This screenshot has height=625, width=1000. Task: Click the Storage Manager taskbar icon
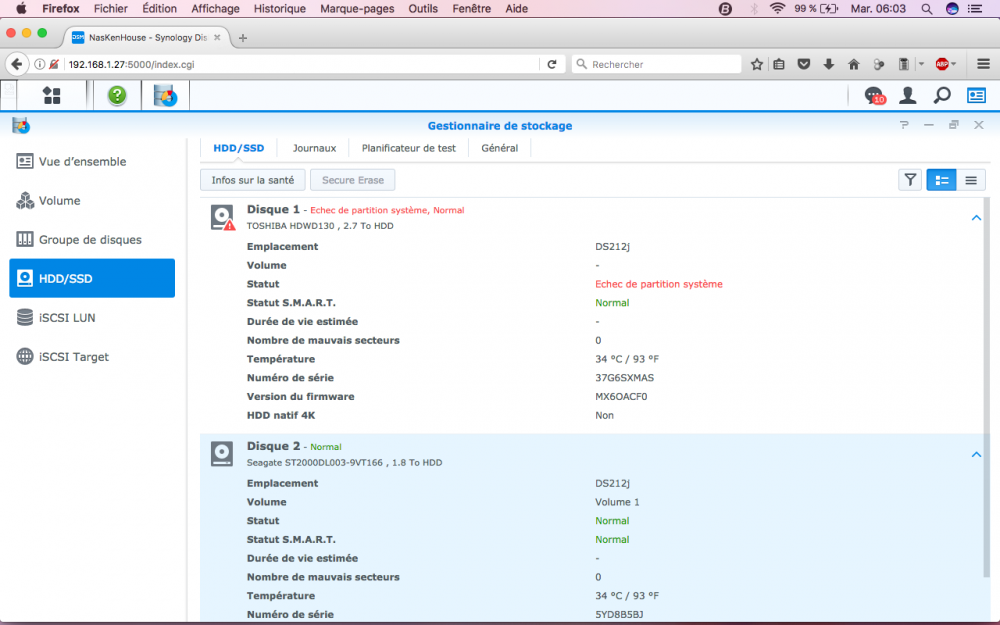click(165, 96)
